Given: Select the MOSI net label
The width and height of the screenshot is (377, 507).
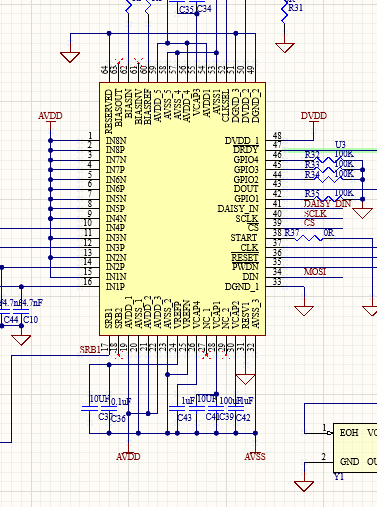Looking at the screenshot, I should click(x=315, y=272).
